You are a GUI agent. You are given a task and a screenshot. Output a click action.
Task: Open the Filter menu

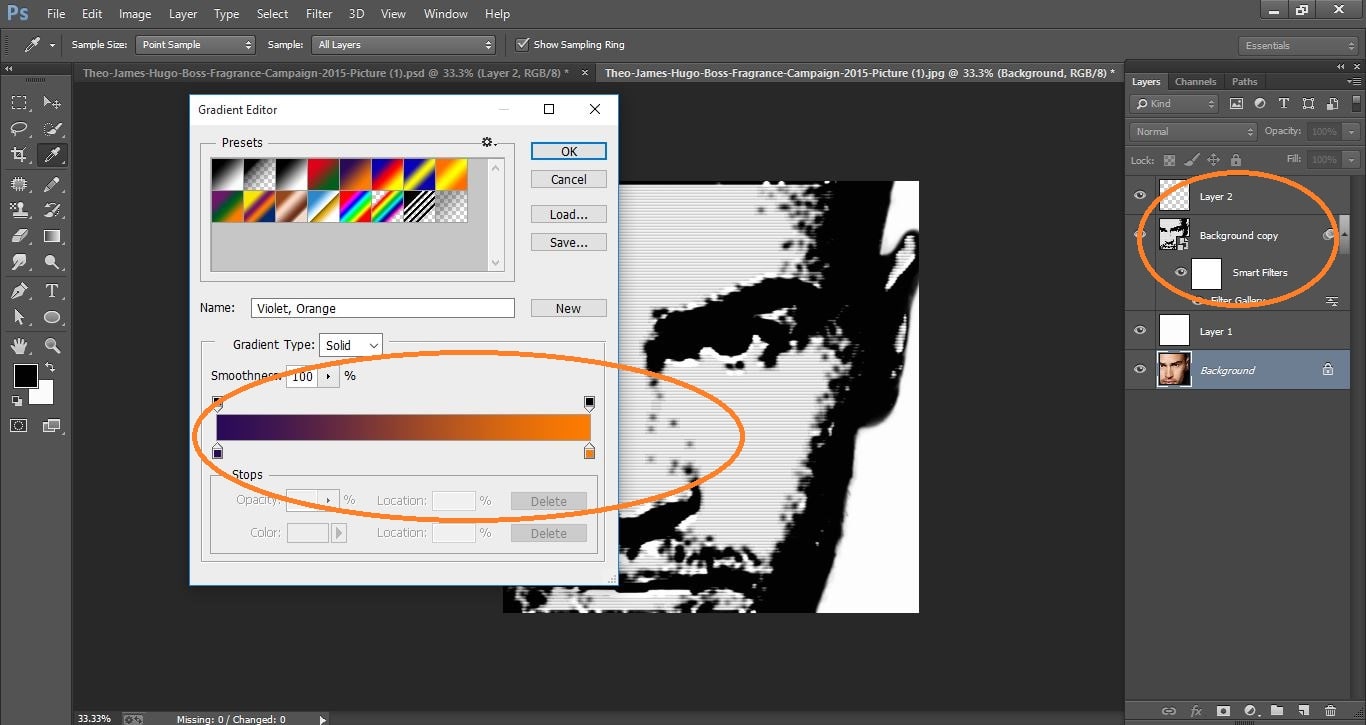pyautogui.click(x=318, y=13)
